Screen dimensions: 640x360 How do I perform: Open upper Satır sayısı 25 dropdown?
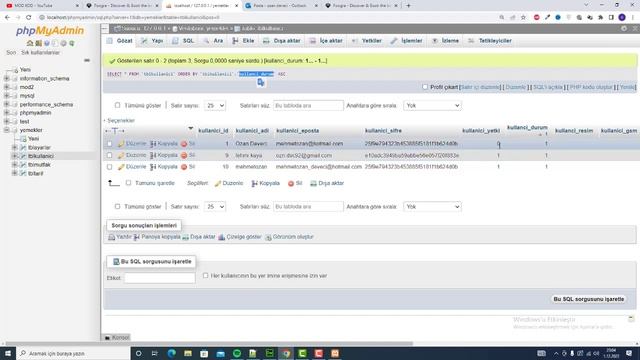[x=215, y=106]
